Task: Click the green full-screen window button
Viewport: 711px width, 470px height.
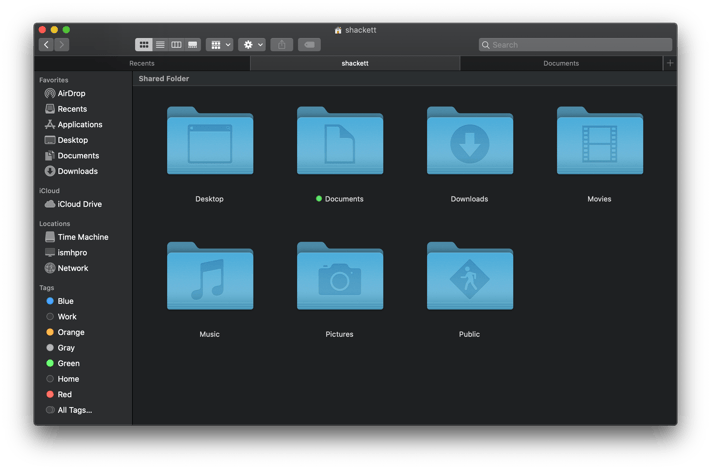Action: [66, 30]
